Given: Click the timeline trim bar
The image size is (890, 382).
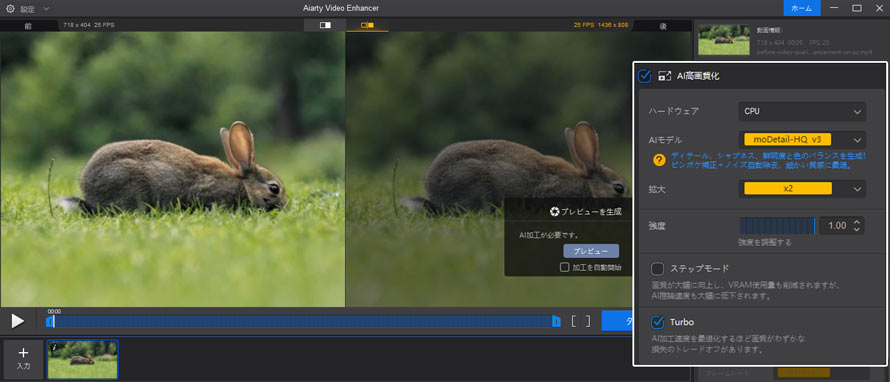Looking at the screenshot, I should pos(304,322).
